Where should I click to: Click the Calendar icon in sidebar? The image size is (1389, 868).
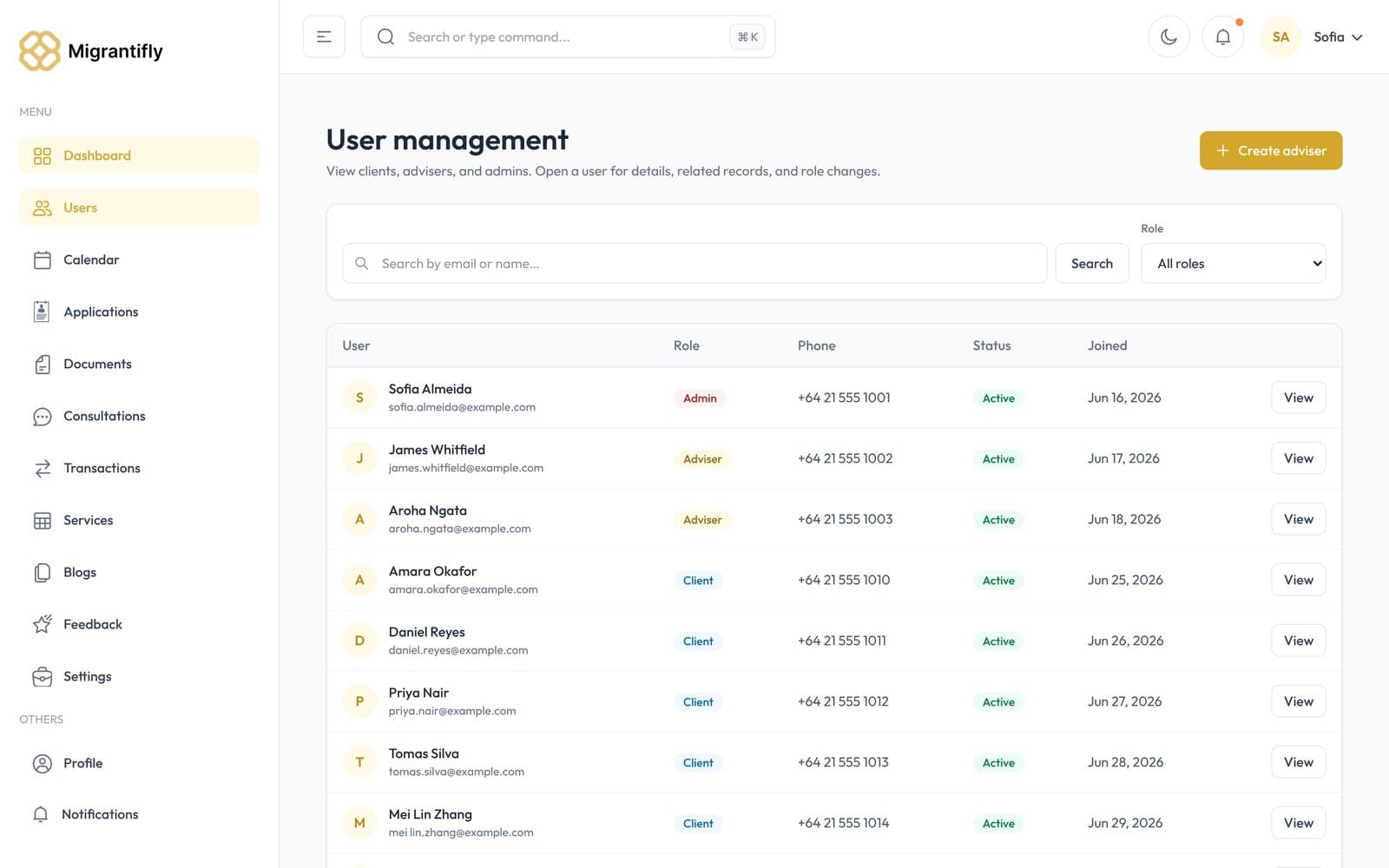click(x=42, y=260)
